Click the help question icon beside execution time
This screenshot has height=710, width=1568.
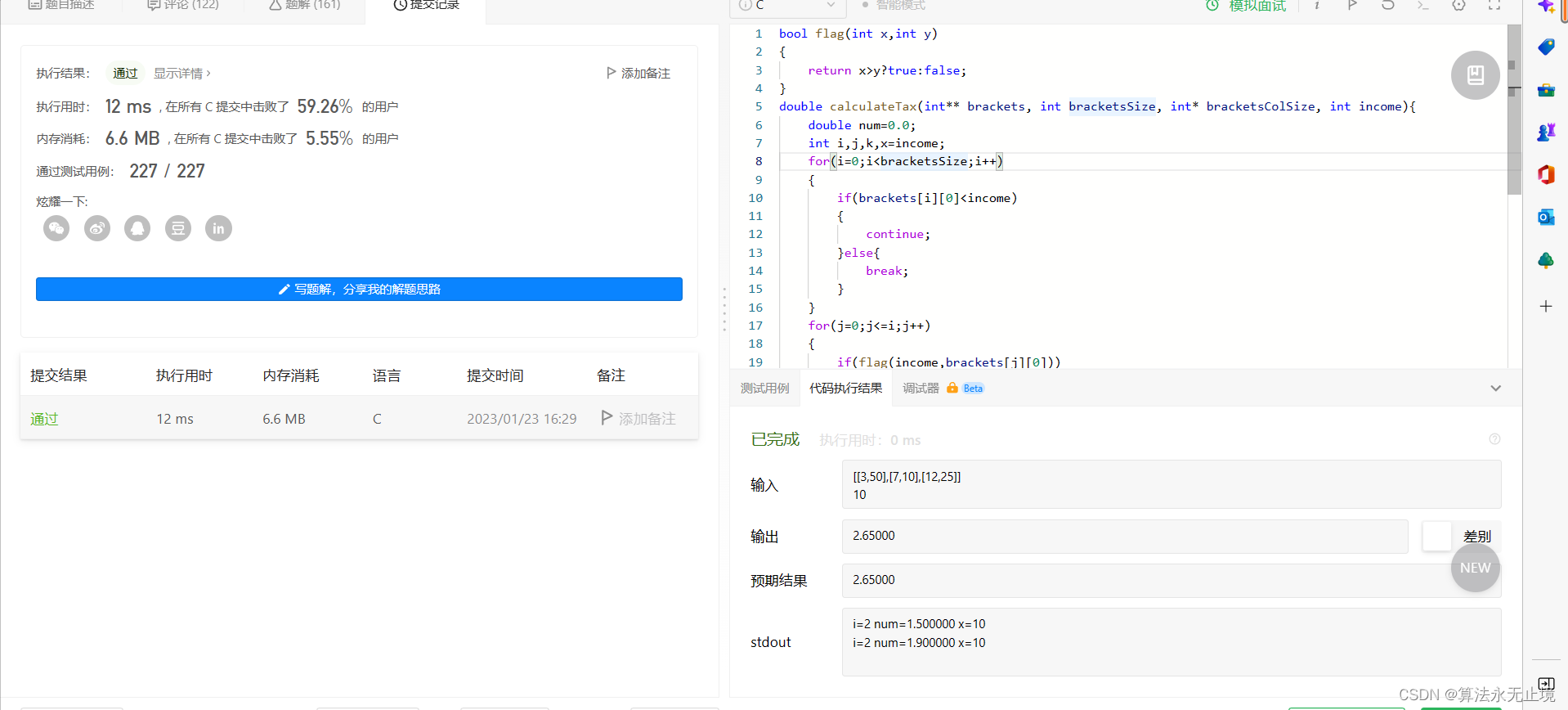coord(1494,439)
